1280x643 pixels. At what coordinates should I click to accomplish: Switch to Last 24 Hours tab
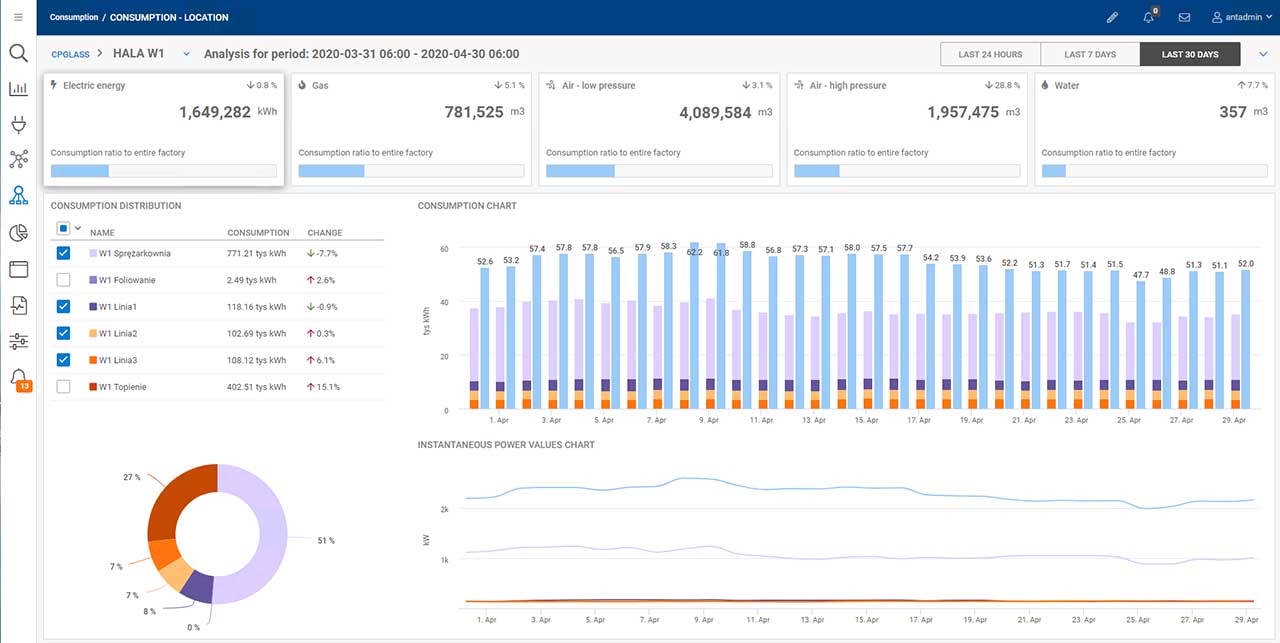[x=990, y=54]
